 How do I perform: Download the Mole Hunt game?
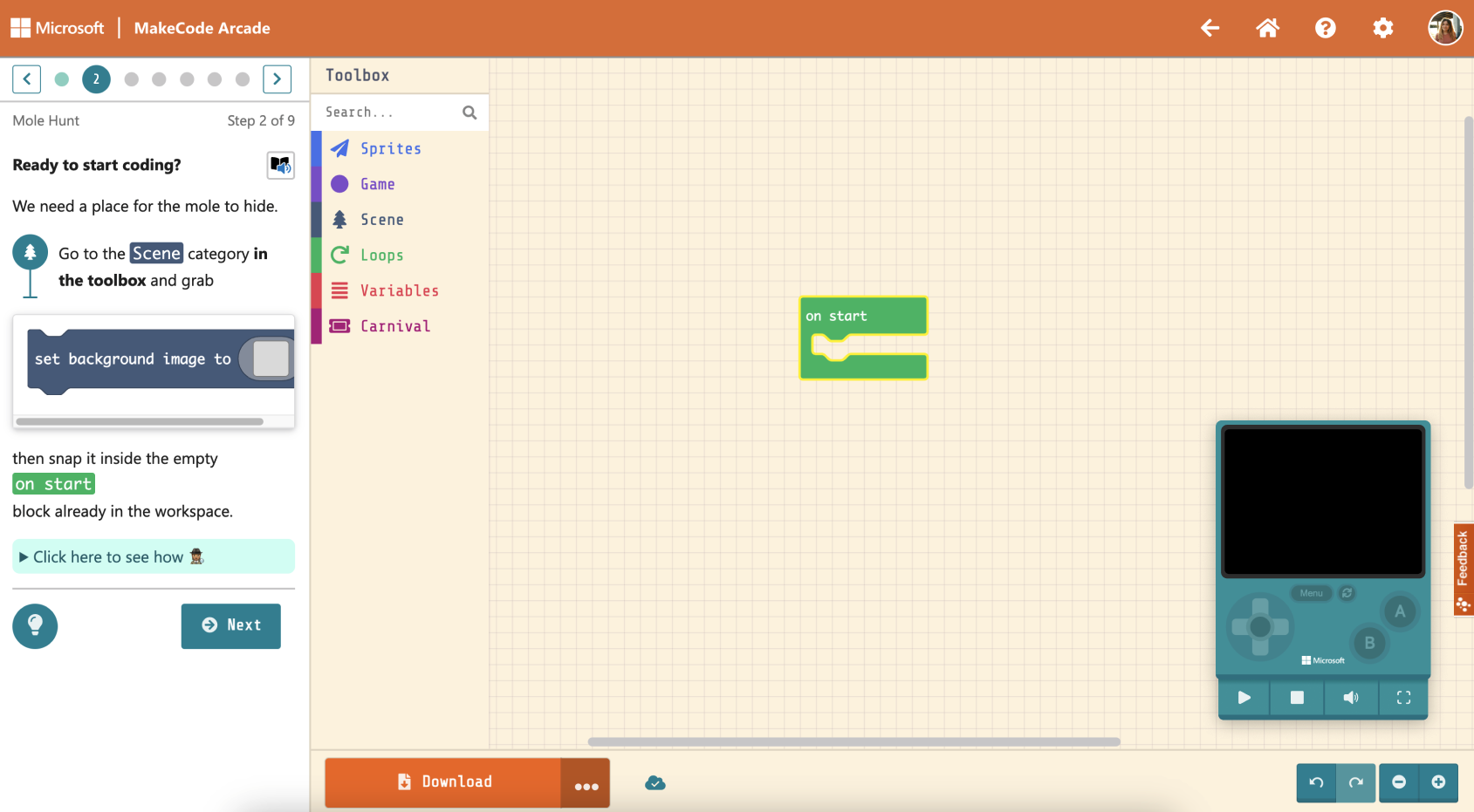coord(447,782)
